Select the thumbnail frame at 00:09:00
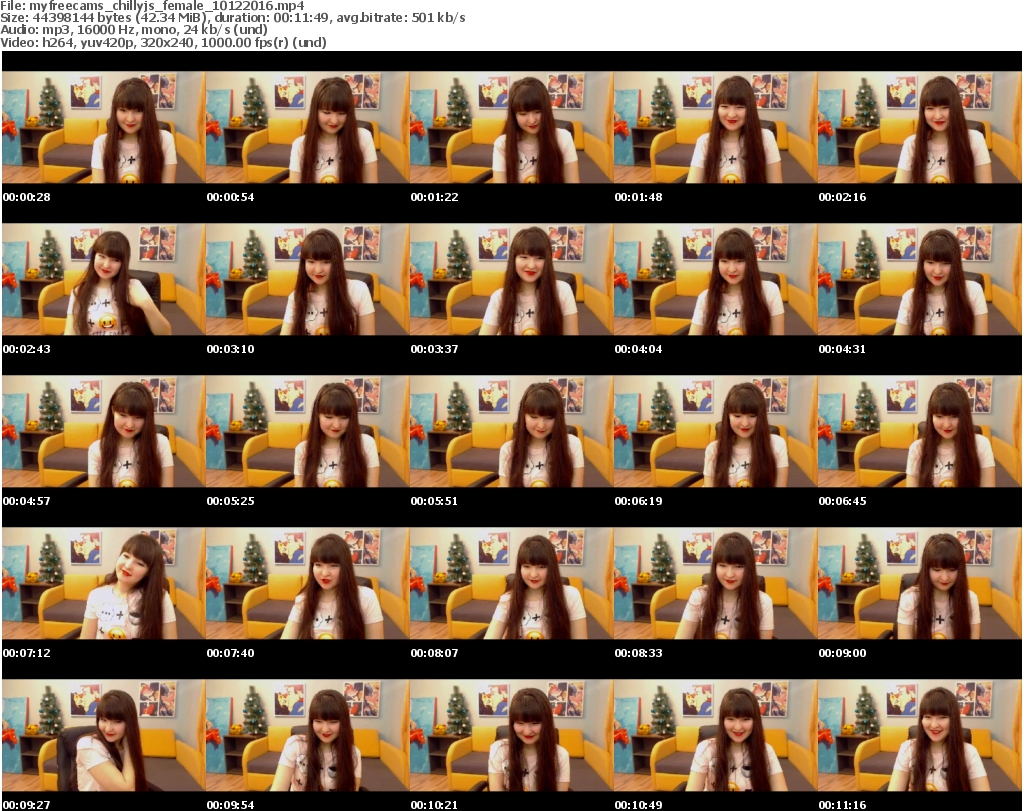This screenshot has height=811, width=1024. pos(920,583)
